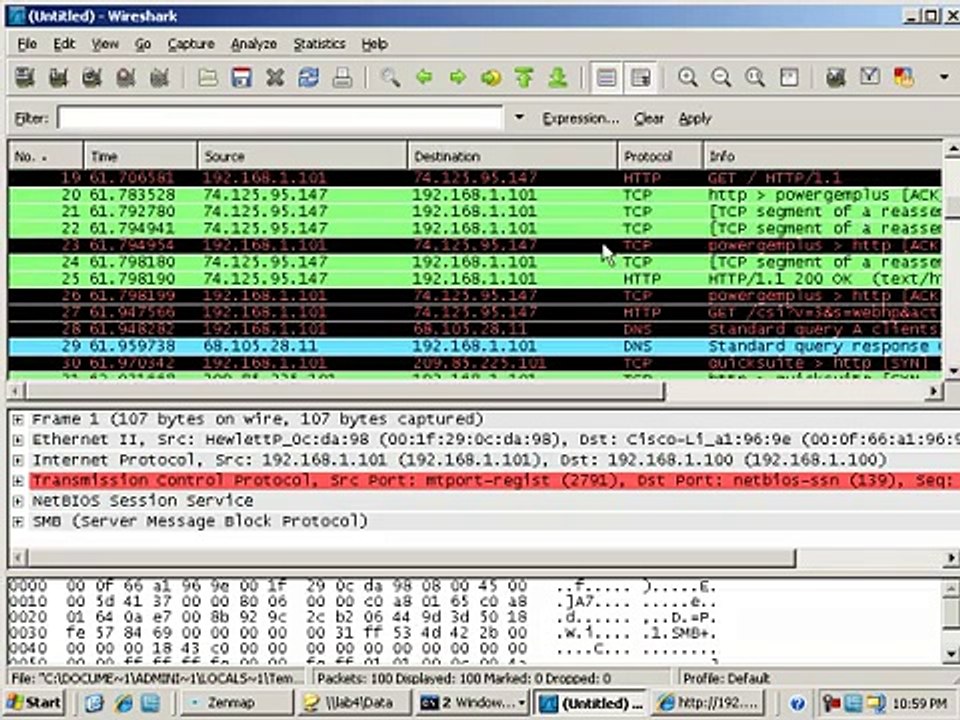Switch to \\lab4\Data taskbar window

click(354, 702)
